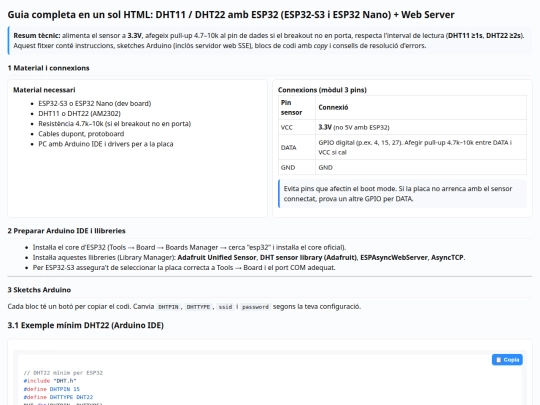The width and height of the screenshot is (540, 405).
Task: Click the 'VCC' table cell
Action: pos(297,127)
